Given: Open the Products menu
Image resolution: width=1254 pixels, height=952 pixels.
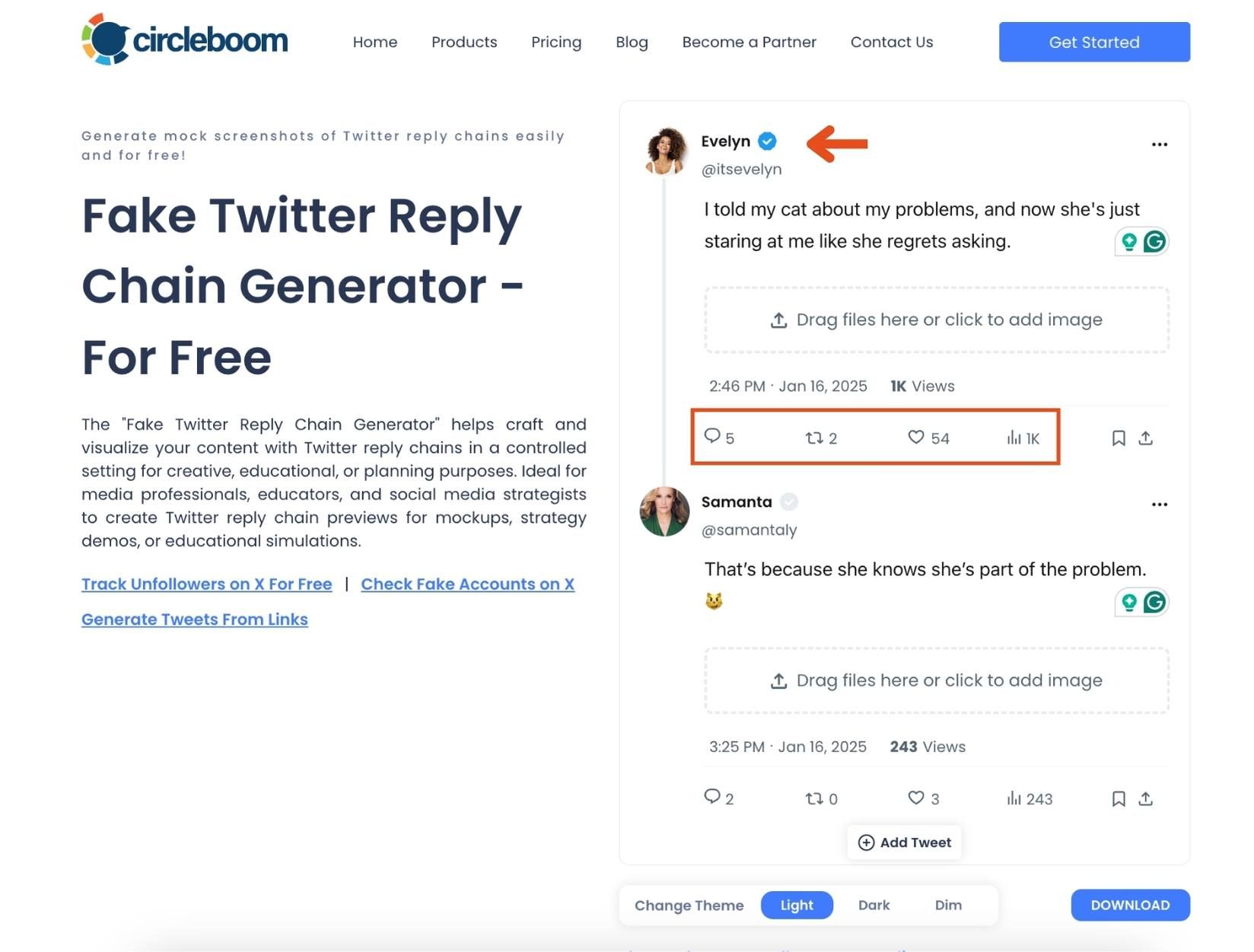Looking at the screenshot, I should tap(463, 42).
